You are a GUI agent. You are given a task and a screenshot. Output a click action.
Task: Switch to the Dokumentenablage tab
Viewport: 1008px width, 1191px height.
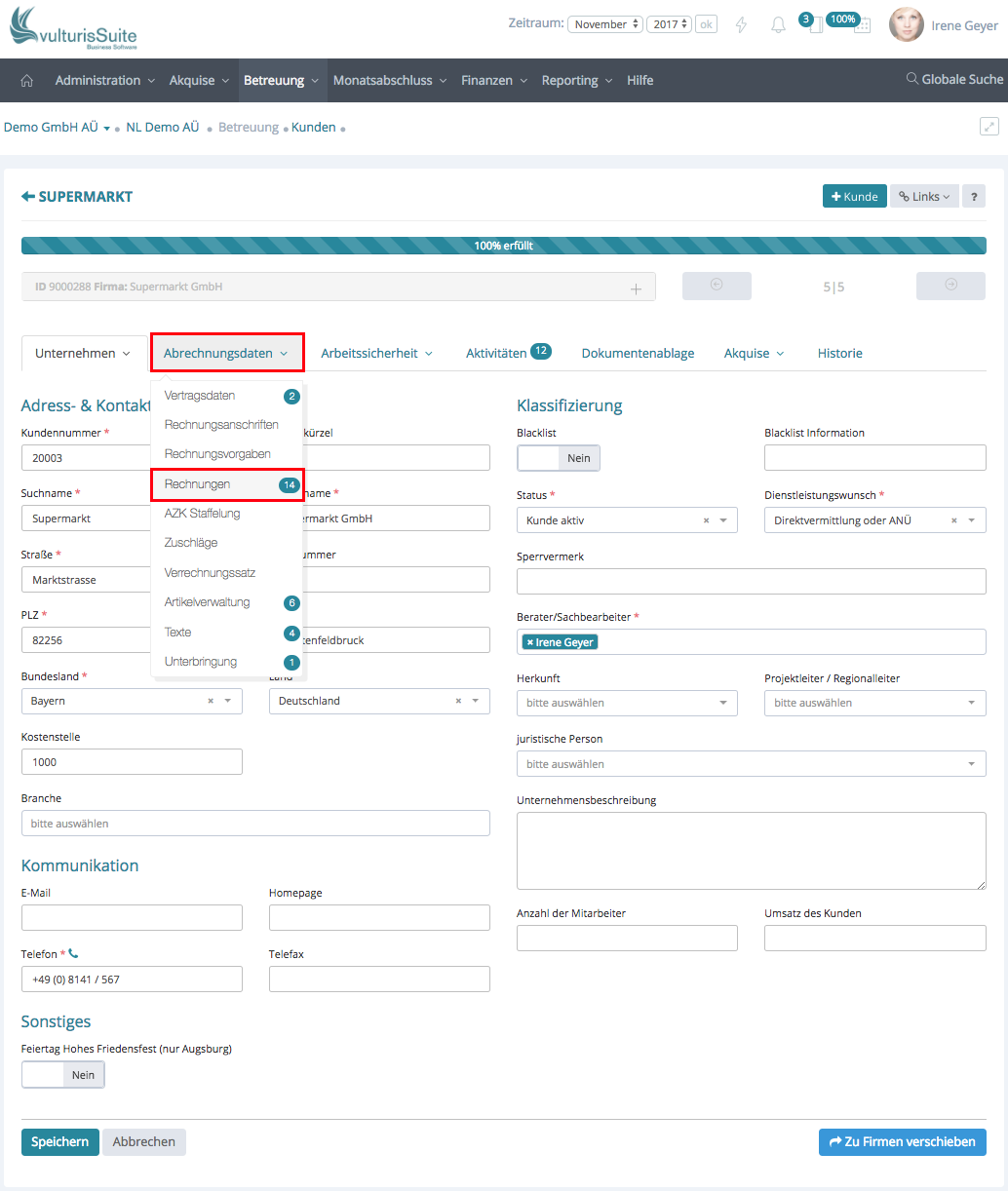click(638, 354)
